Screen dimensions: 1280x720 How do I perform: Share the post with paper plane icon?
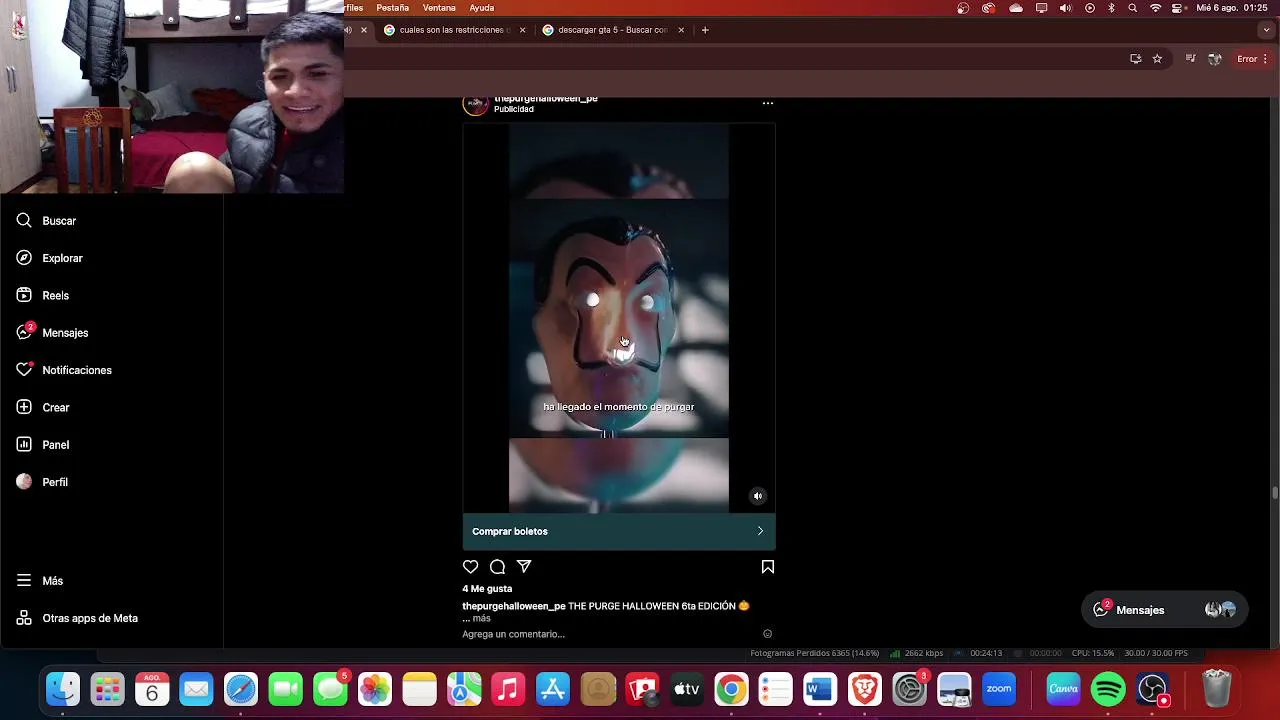(x=524, y=567)
